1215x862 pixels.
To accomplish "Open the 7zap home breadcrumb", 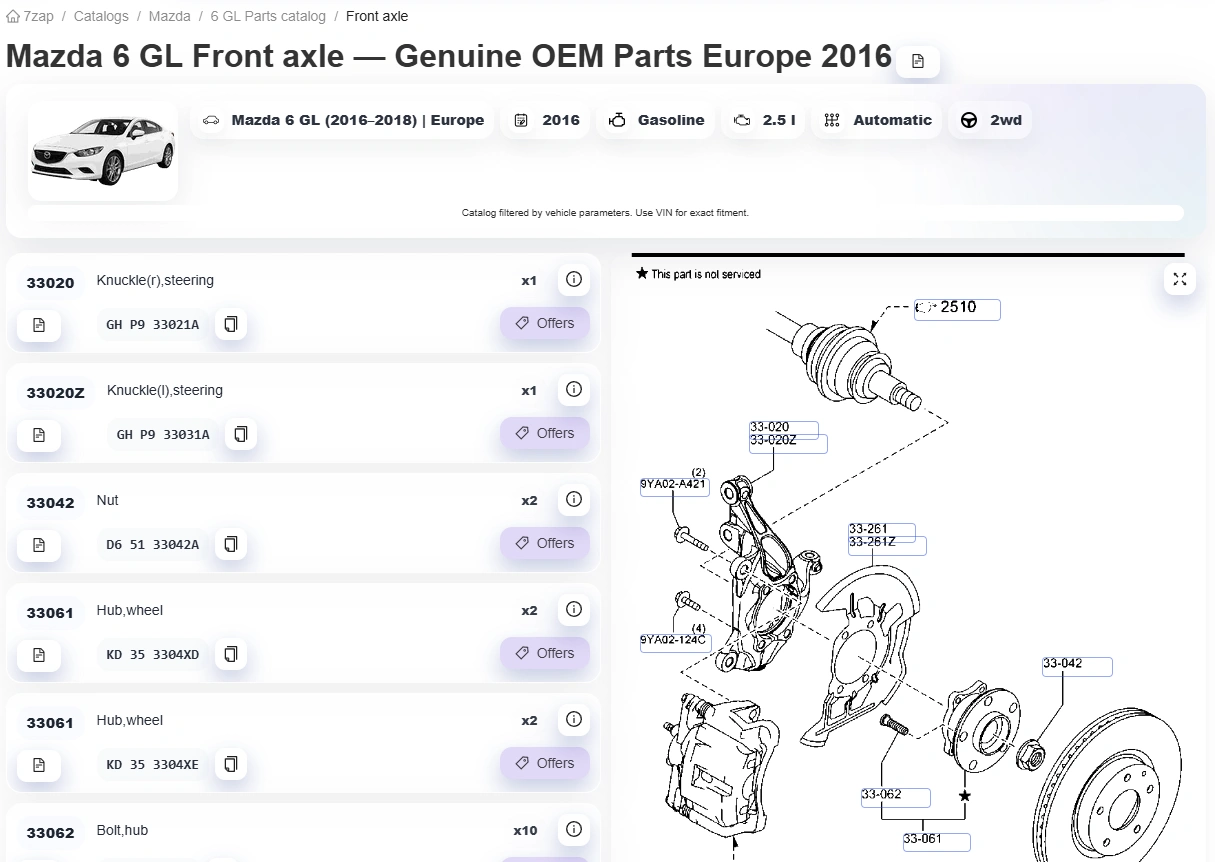I will click(x=30, y=16).
